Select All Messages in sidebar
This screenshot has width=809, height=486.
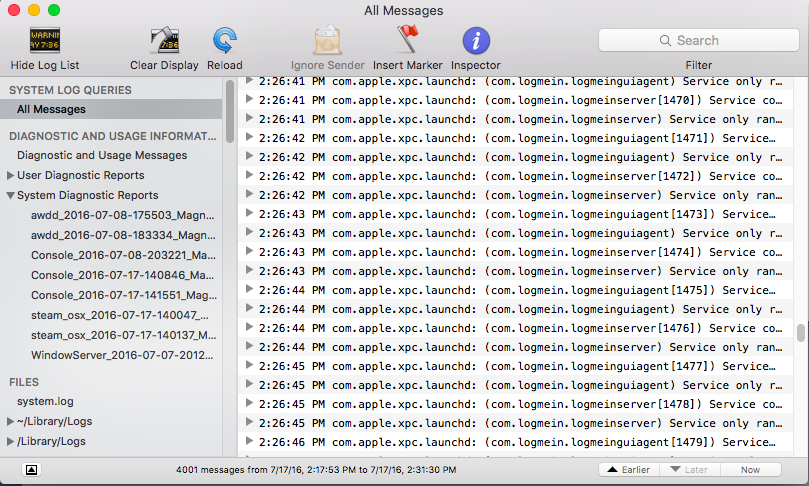tap(111, 109)
